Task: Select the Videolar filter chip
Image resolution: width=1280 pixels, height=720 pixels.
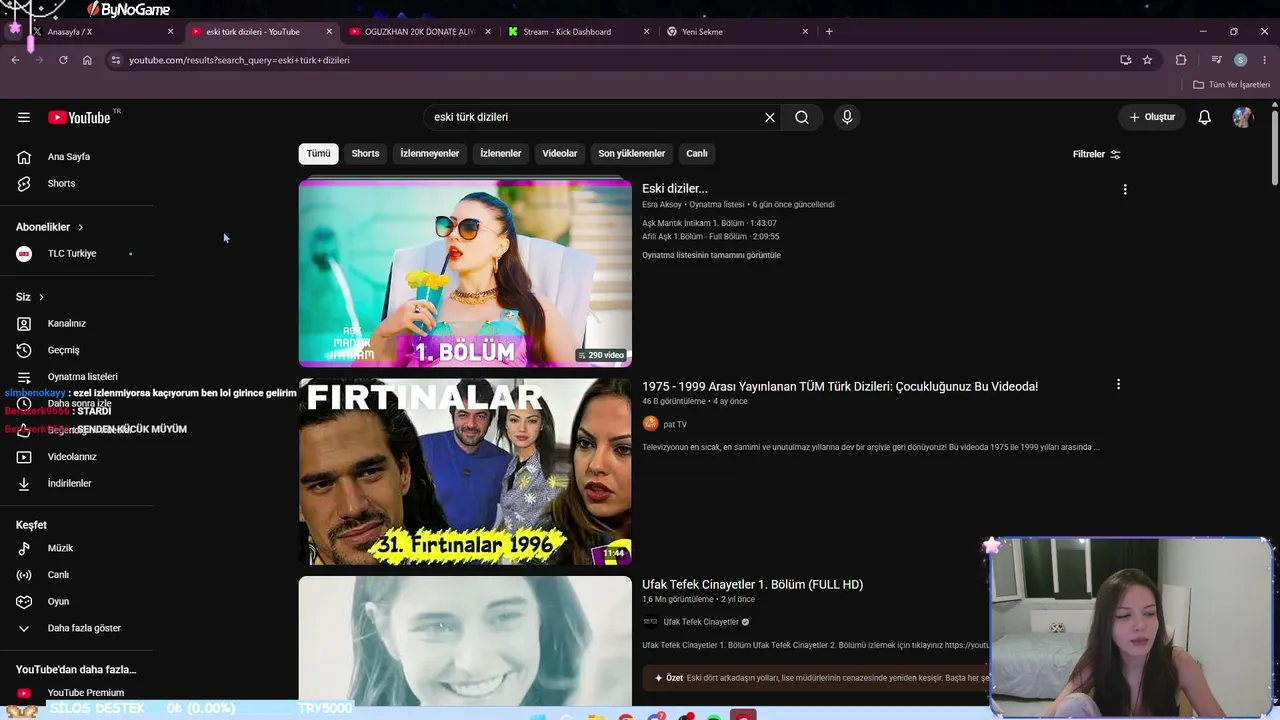Action: 560,154
